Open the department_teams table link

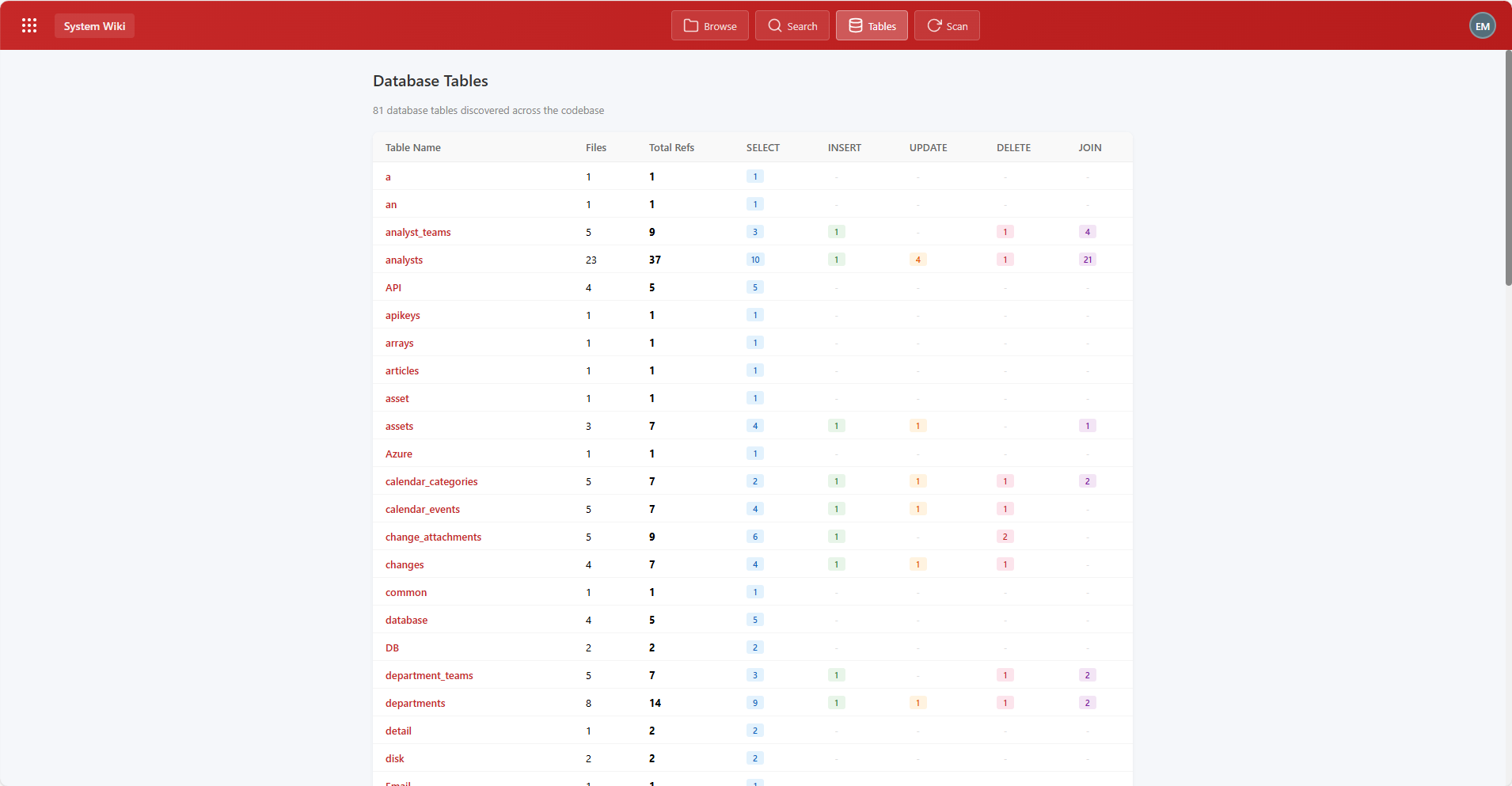(429, 675)
